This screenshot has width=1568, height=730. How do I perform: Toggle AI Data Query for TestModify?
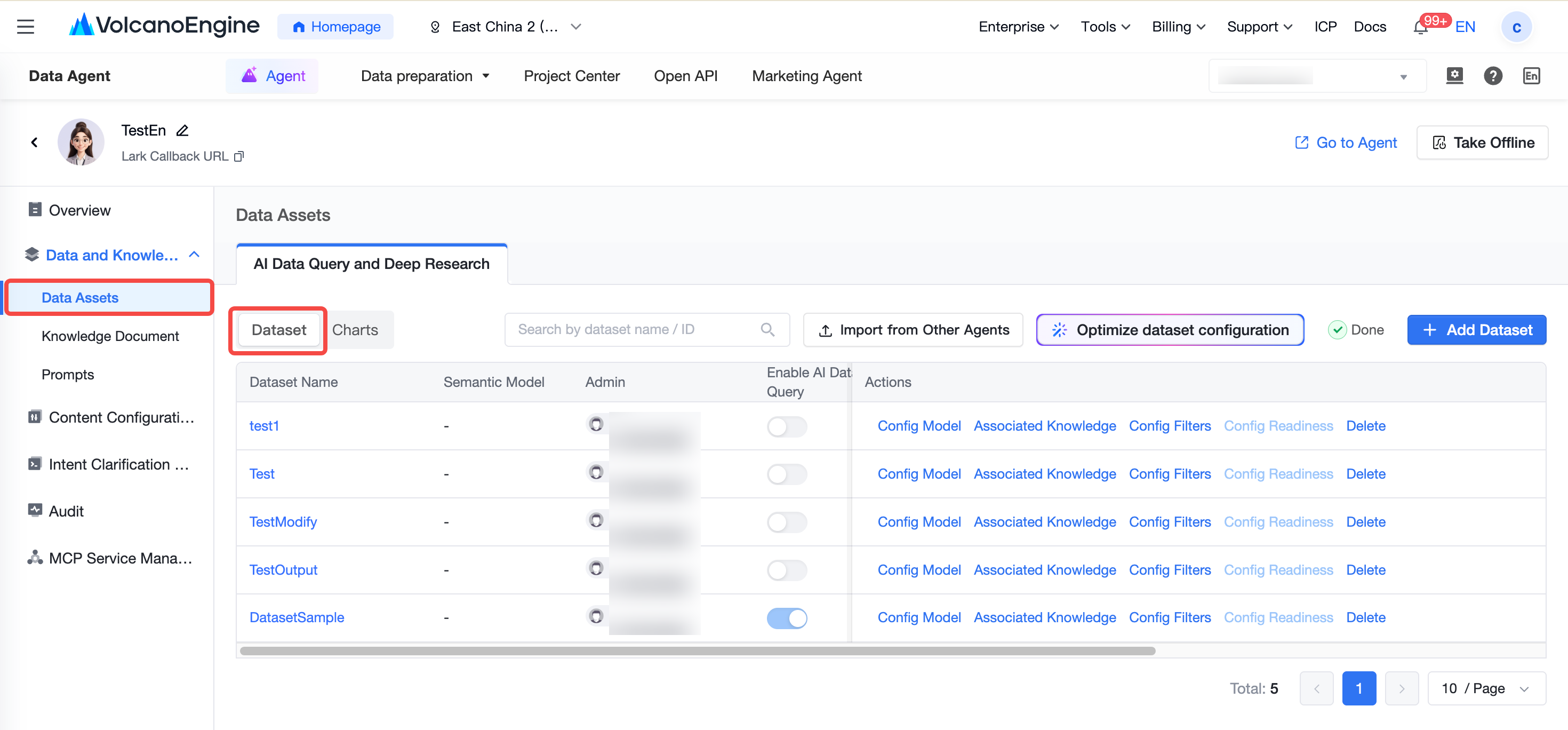787,522
